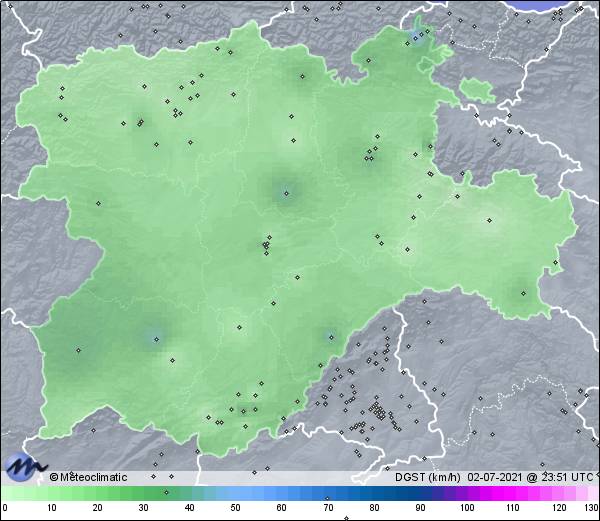Click scale value 20 on the legend
Screen dimensions: 600x521
(98, 508)
